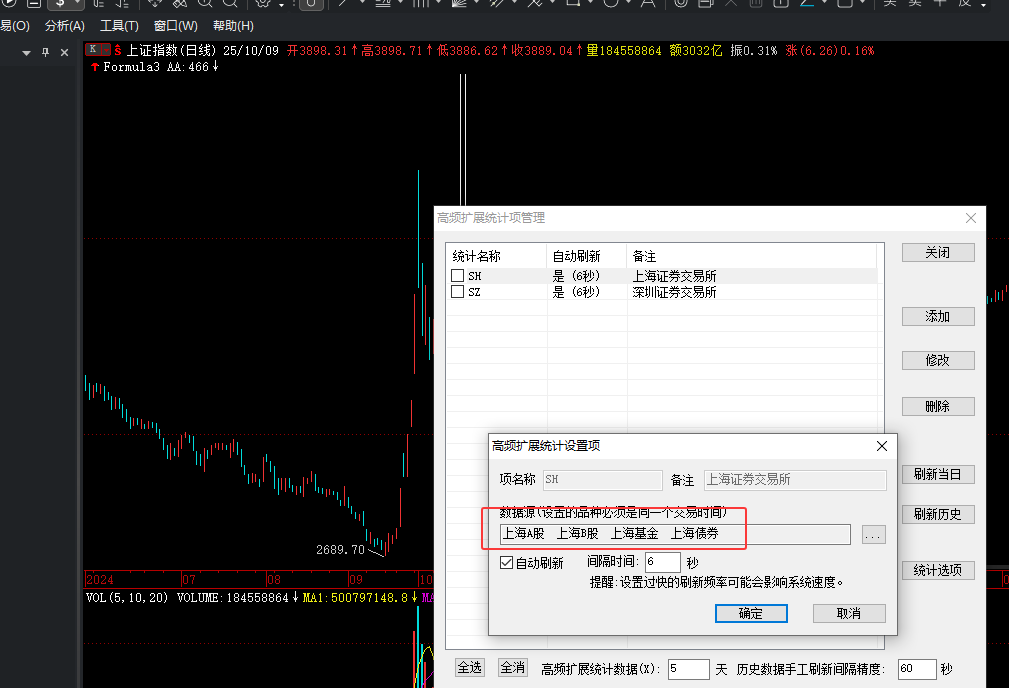Click the MA1:500797148.8 volume average value
The image size is (1009, 688).
tap(355, 598)
